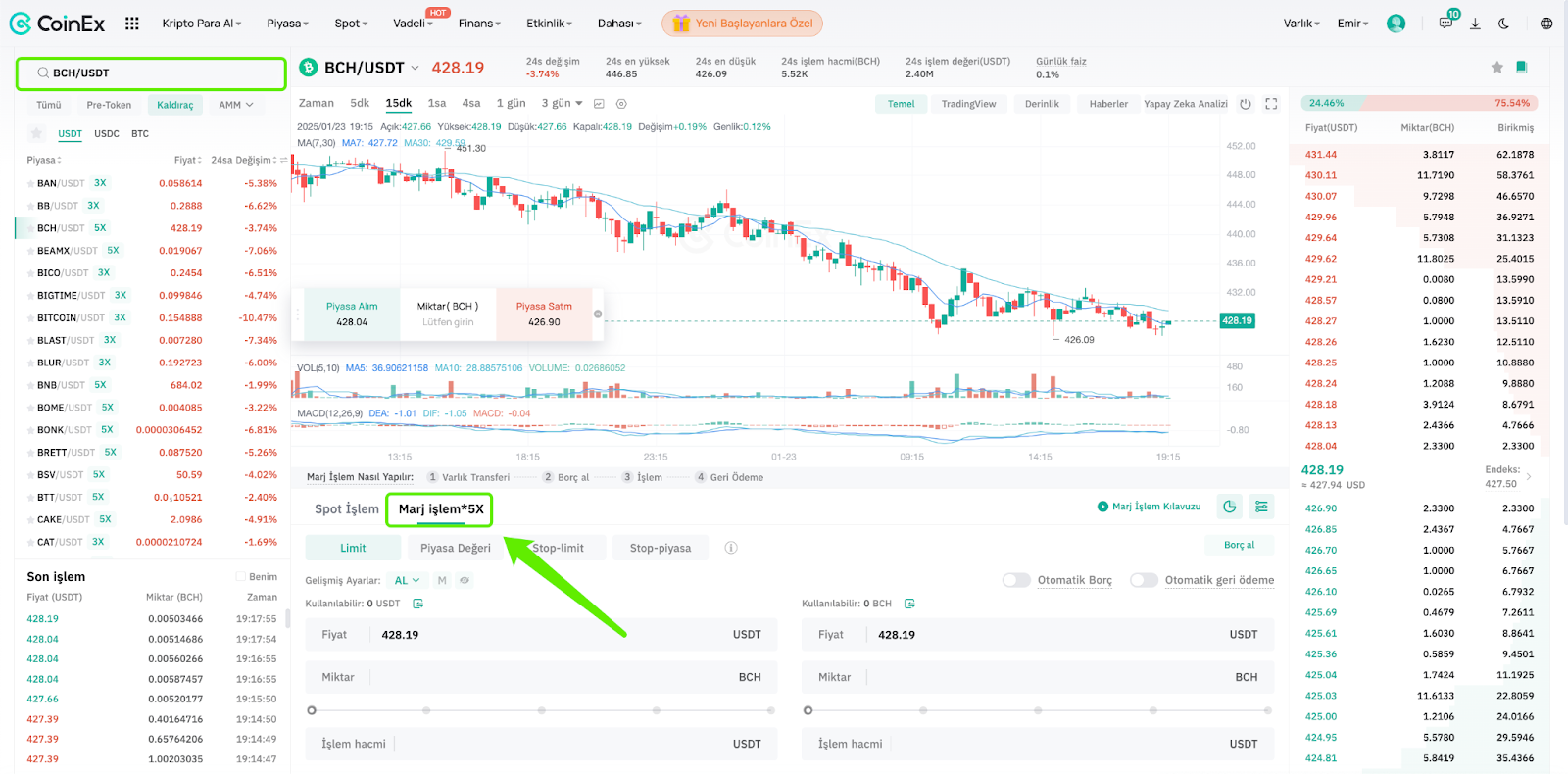Click the download app icon
The image size is (1568, 774).
(x=1475, y=23)
